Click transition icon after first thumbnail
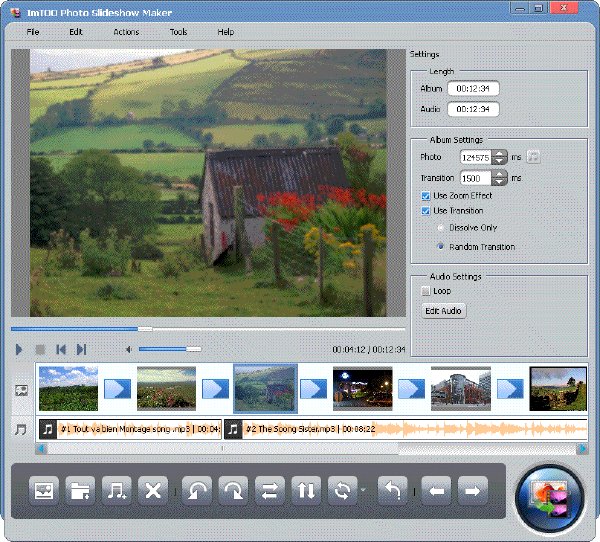Screen dimensions: 600x542 pyautogui.click(x=117, y=389)
